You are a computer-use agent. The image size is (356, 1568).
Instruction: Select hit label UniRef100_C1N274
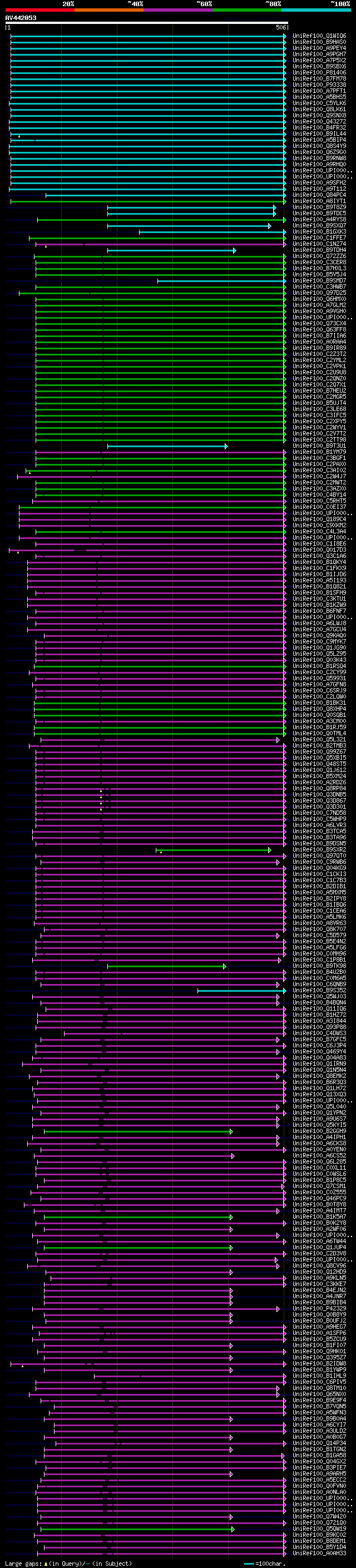319,244
